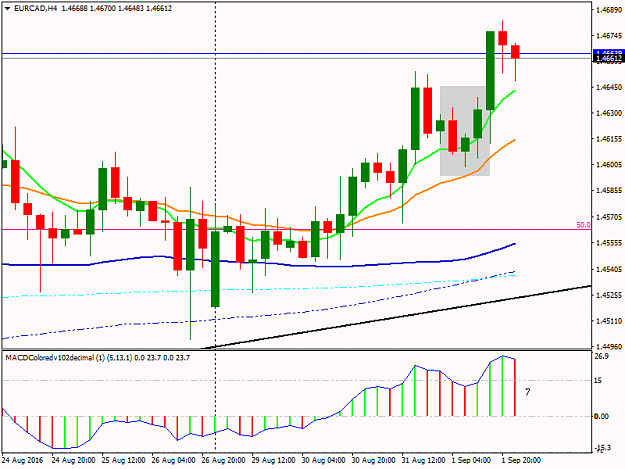Click the 1.46890 price axis label
Image resolution: width=625 pixels, height=469 pixels.
pos(609,10)
